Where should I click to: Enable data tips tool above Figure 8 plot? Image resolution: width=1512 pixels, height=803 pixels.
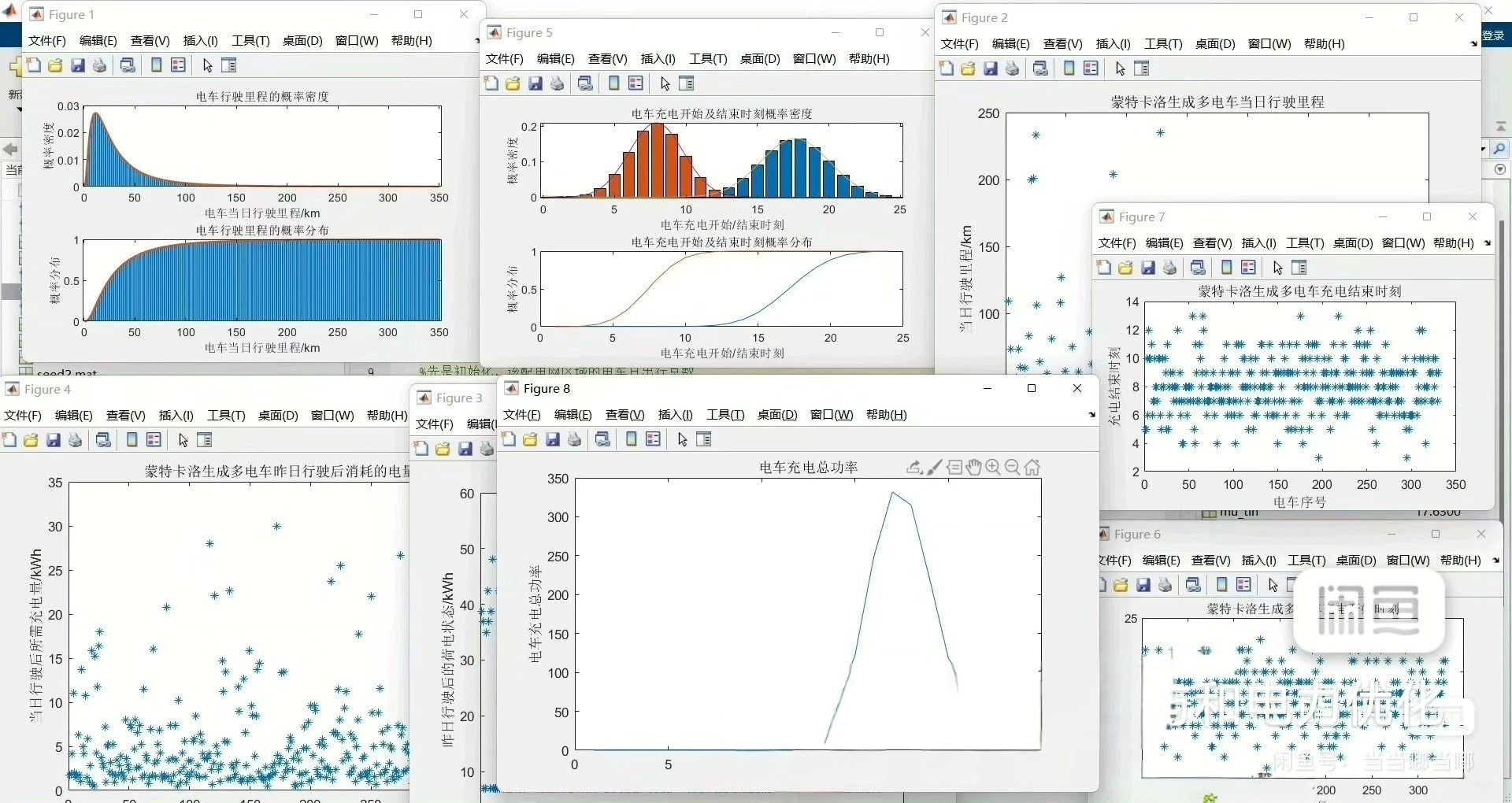pyautogui.click(x=954, y=468)
